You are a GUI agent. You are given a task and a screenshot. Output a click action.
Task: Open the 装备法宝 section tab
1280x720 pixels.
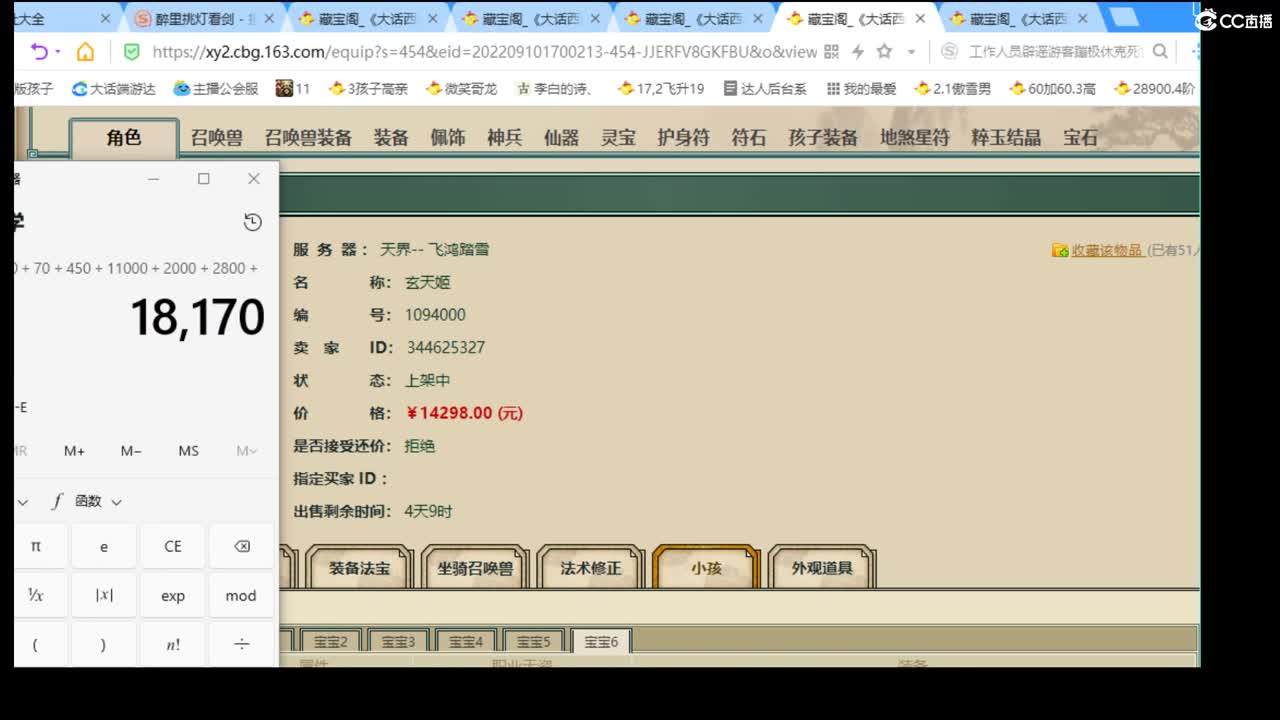[359, 568]
